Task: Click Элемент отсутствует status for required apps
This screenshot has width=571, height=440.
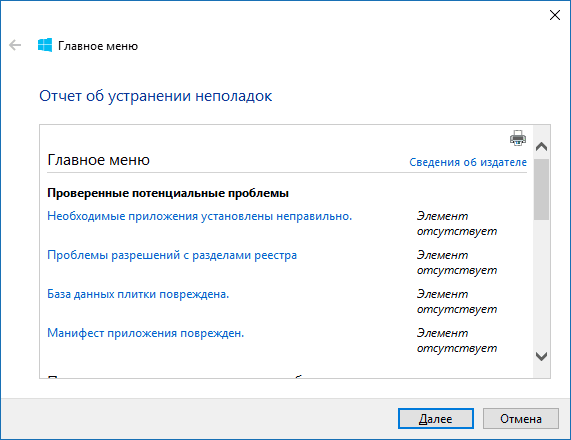Action: coord(457,223)
